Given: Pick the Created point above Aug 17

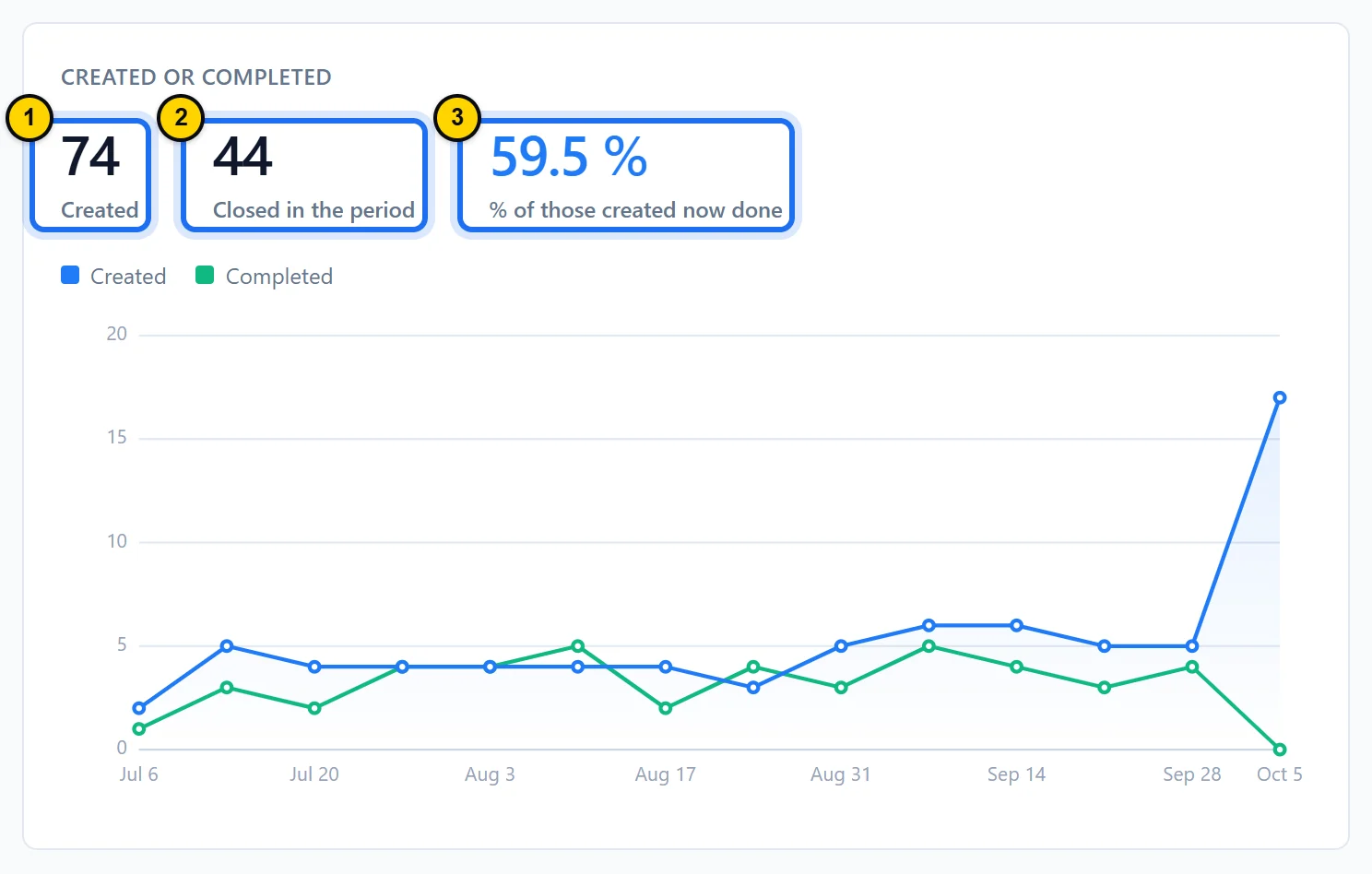Looking at the screenshot, I should point(666,667).
